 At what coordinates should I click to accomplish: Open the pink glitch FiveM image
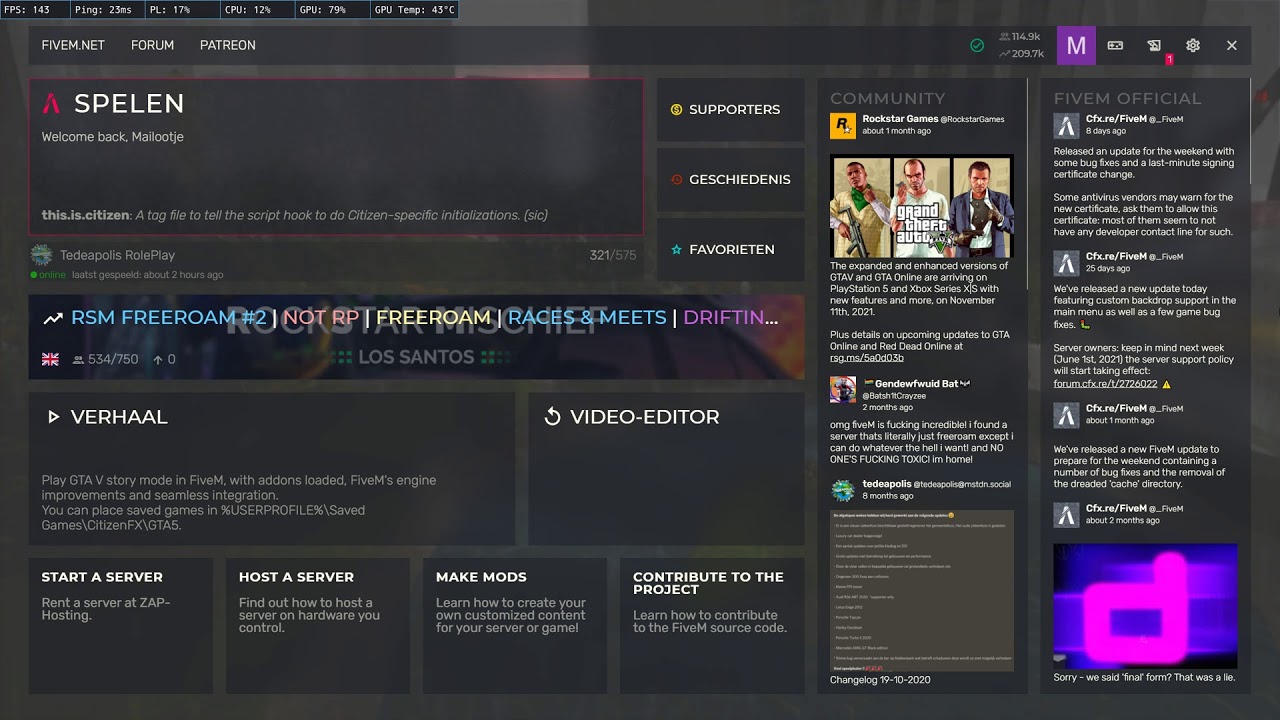1145,605
